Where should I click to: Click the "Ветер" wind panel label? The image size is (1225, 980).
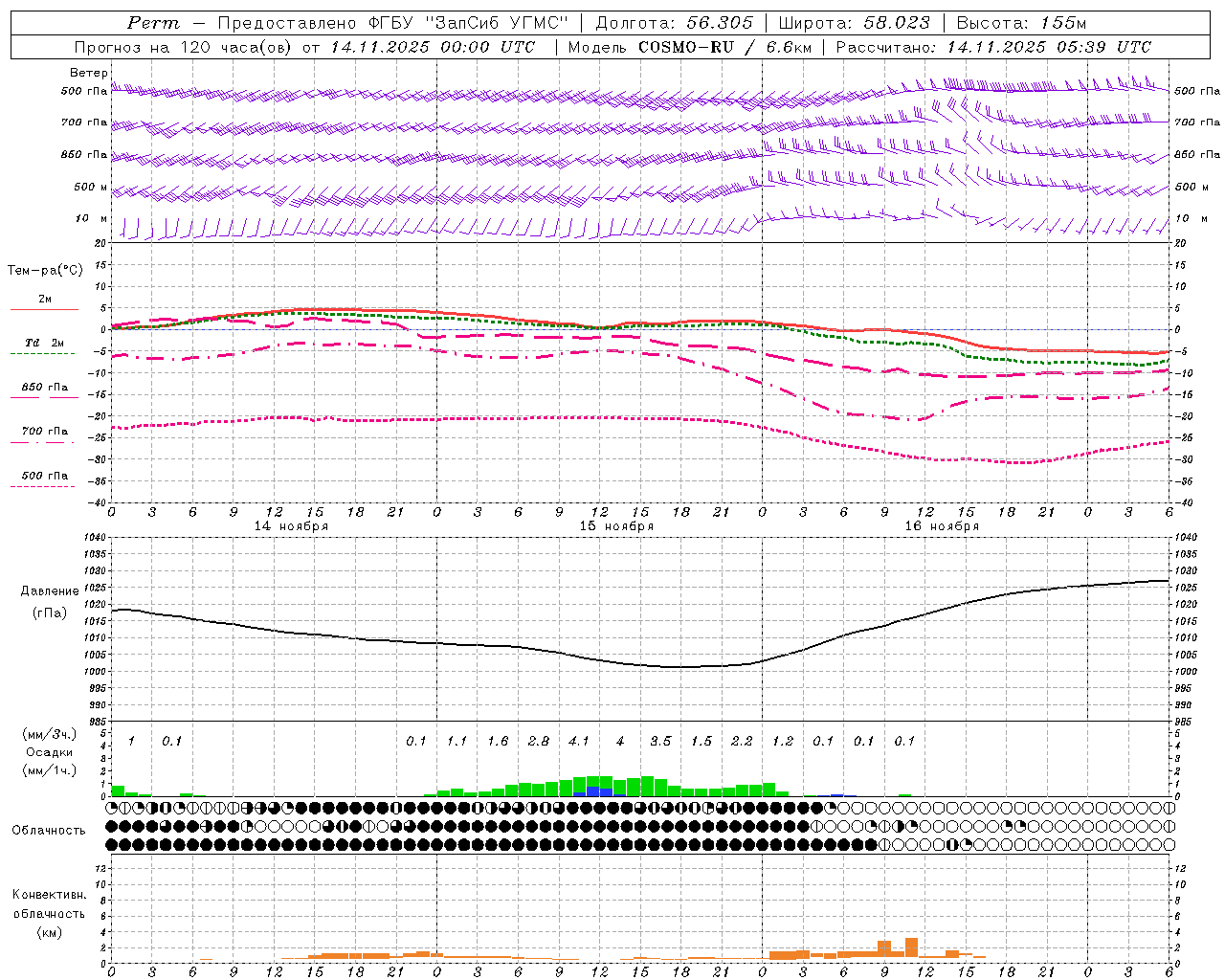click(89, 73)
